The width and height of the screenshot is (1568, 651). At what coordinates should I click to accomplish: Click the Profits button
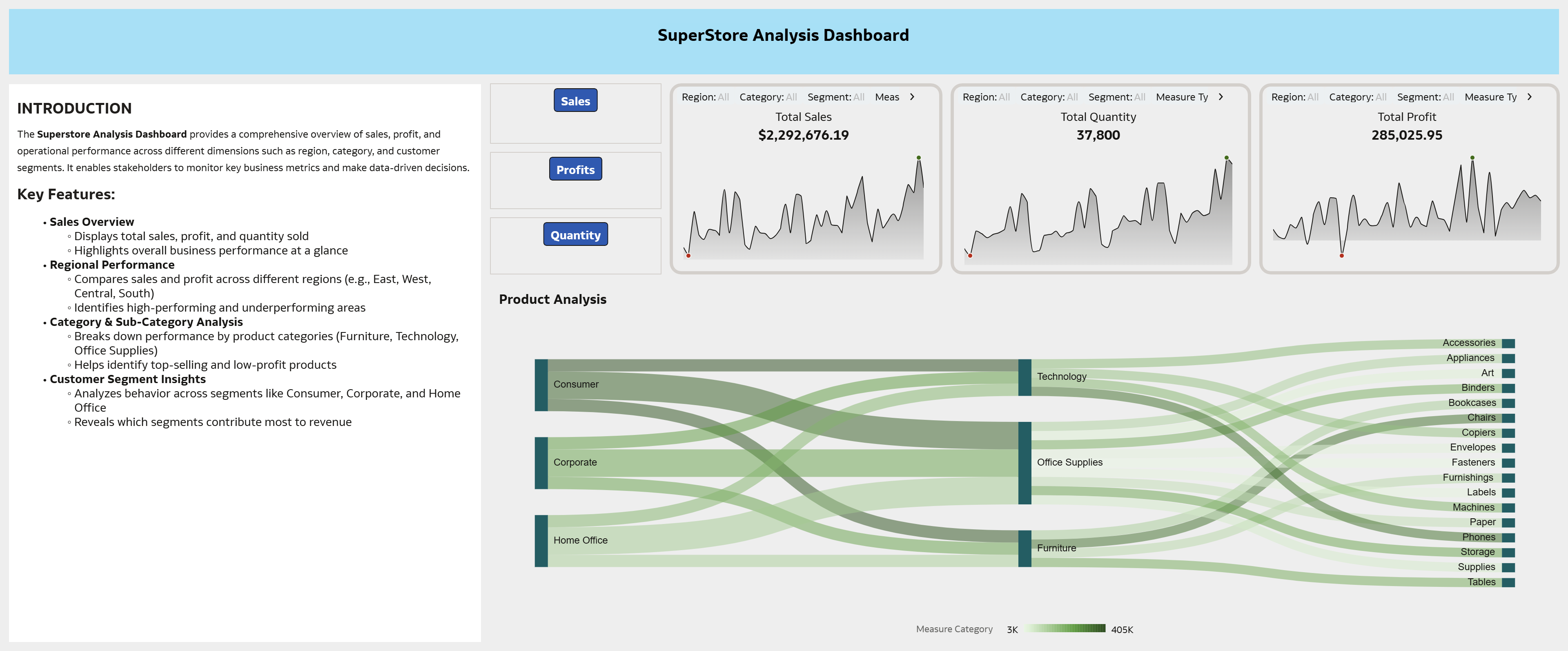pos(575,169)
